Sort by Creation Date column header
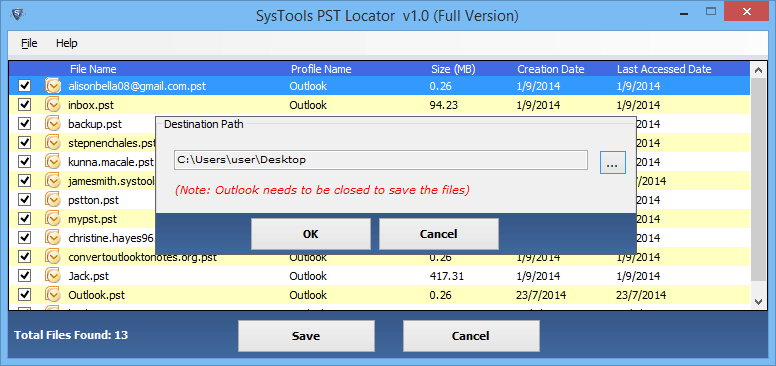776x366 pixels. click(x=551, y=69)
